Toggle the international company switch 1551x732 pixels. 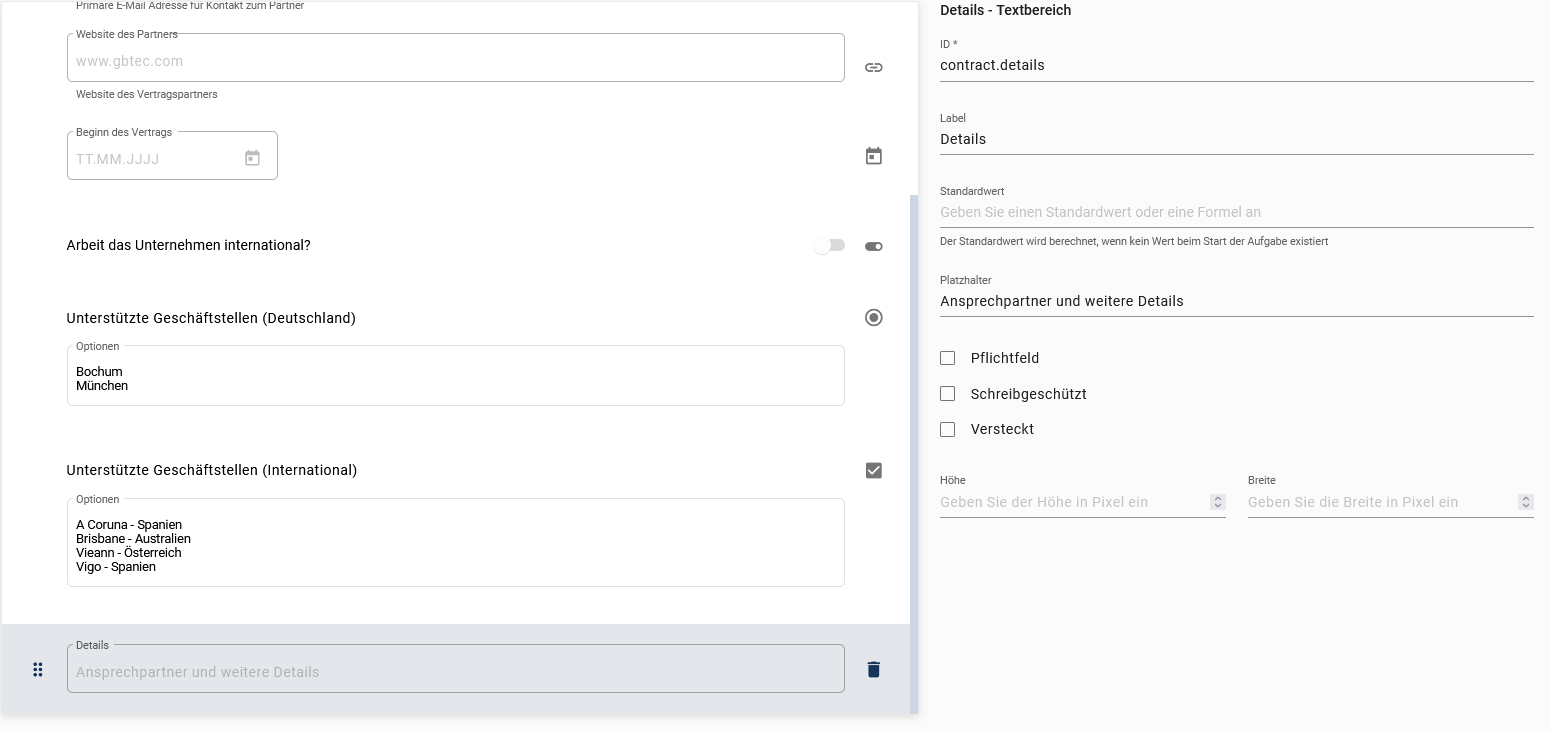(829, 246)
